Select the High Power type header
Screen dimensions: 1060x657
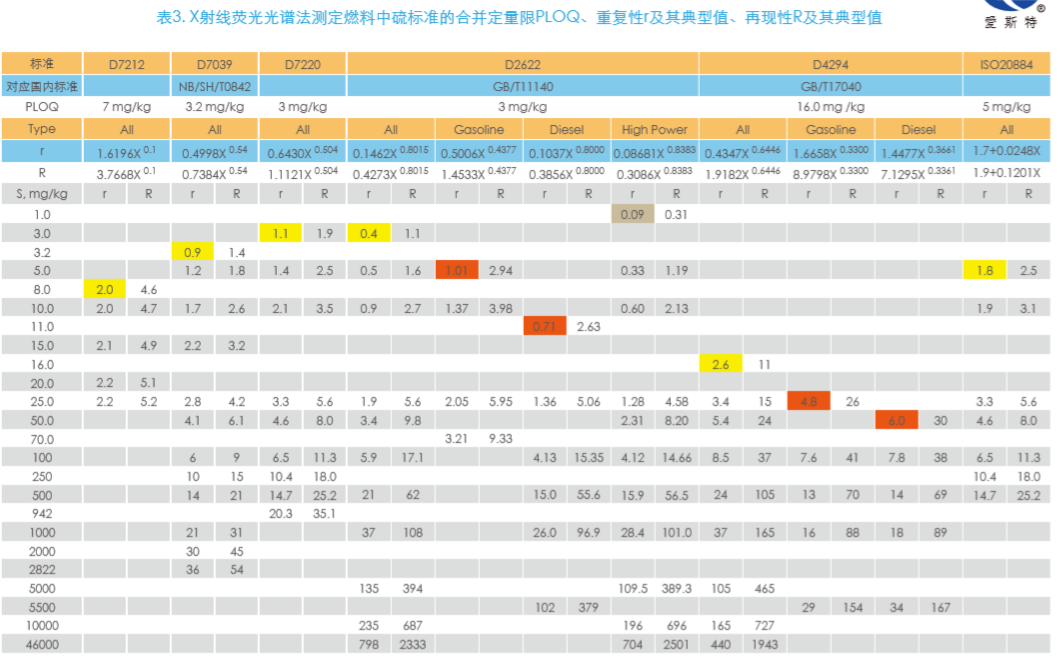(x=654, y=129)
